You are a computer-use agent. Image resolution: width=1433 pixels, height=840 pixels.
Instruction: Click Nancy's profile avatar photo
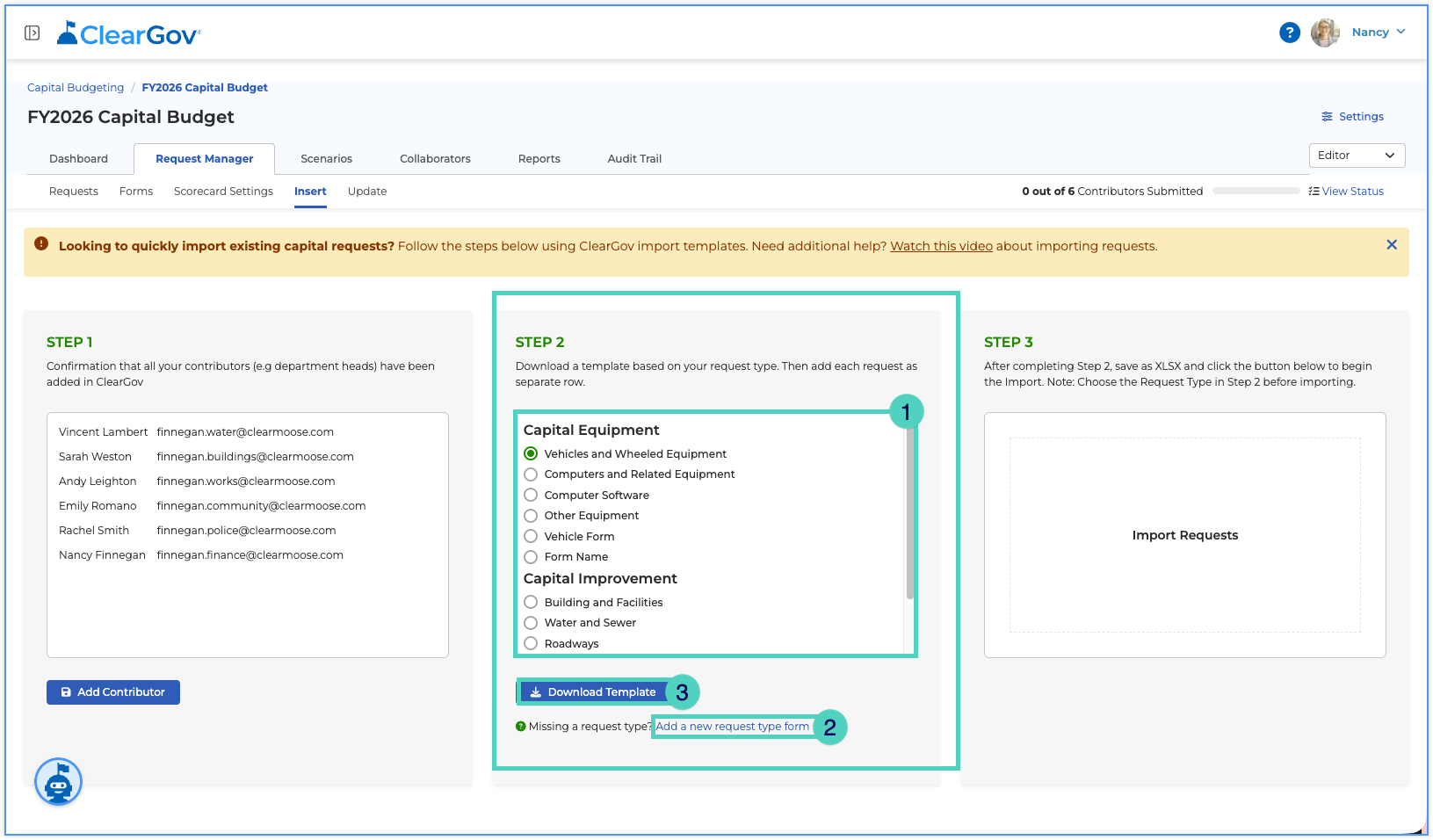tap(1325, 33)
